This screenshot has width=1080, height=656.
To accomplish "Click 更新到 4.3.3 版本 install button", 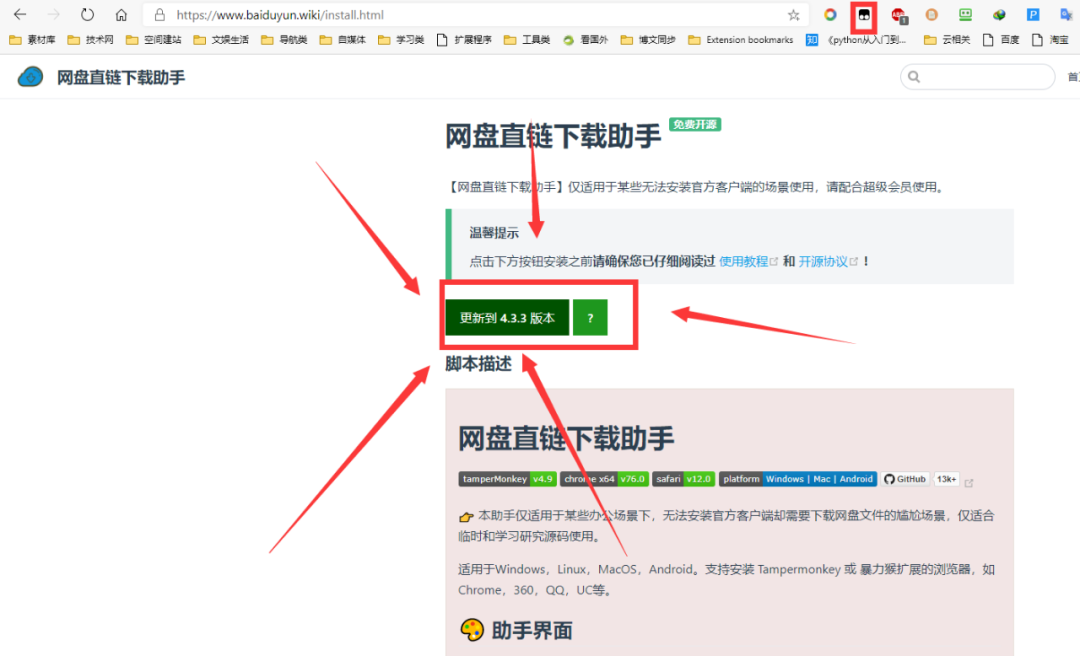I will point(507,318).
